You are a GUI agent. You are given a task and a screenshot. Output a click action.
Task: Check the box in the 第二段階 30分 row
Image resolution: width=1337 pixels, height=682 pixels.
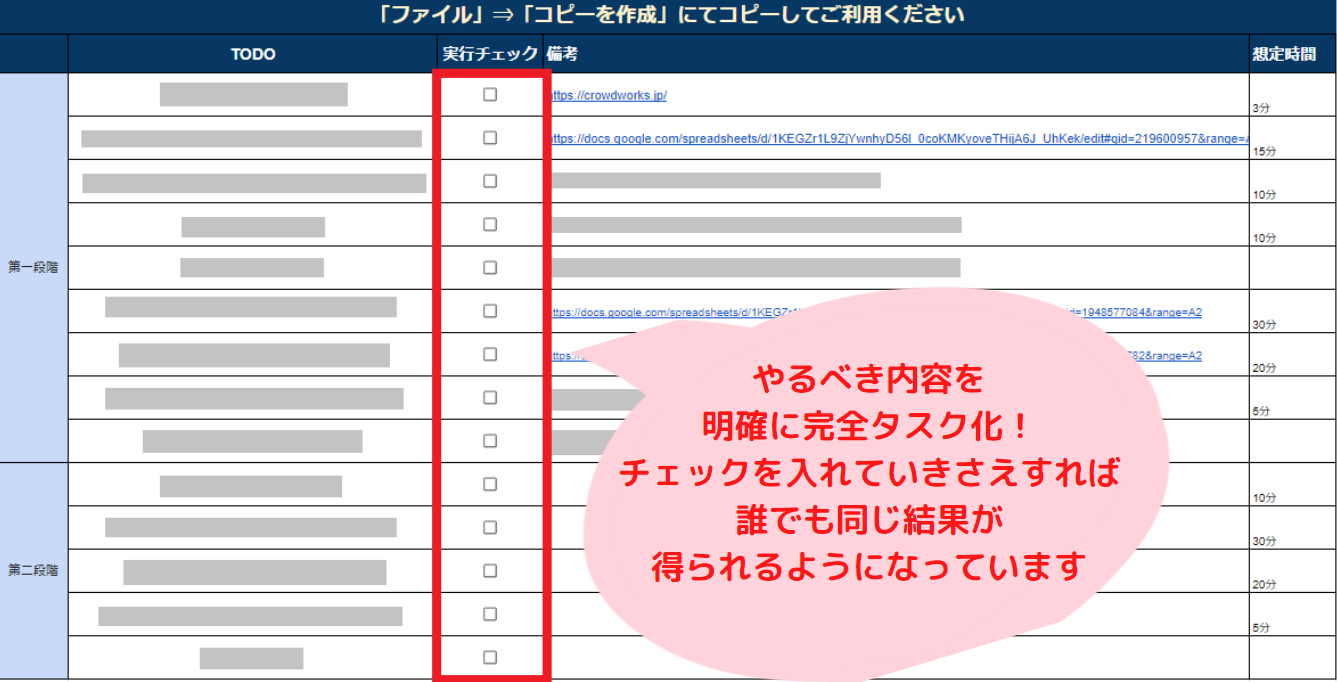click(x=490, y=527)
